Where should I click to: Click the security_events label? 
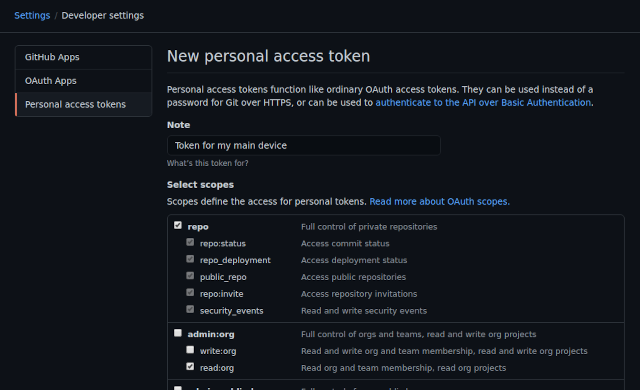click(231, 311)
